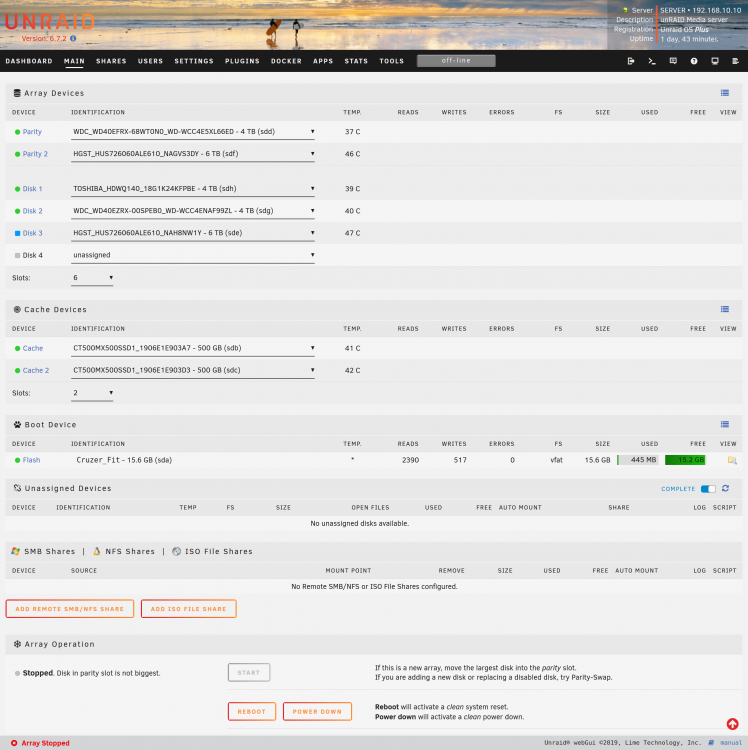Screen dimensions: 748x750
Task: Click the back-to-top red arrow icon
Action: coord(732,724)
